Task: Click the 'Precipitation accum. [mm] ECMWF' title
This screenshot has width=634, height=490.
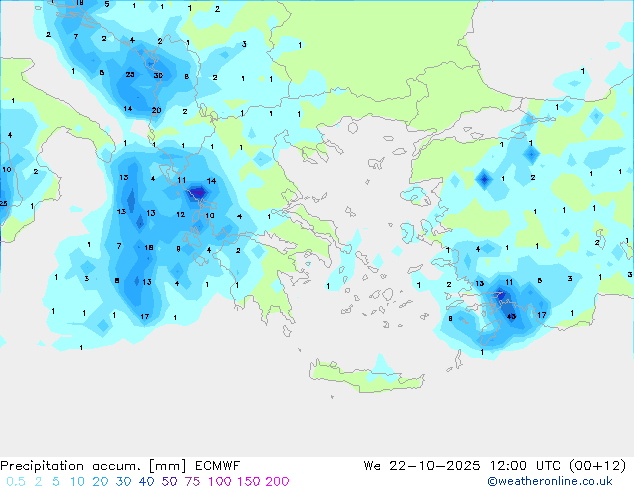Action: coord(120,466)
